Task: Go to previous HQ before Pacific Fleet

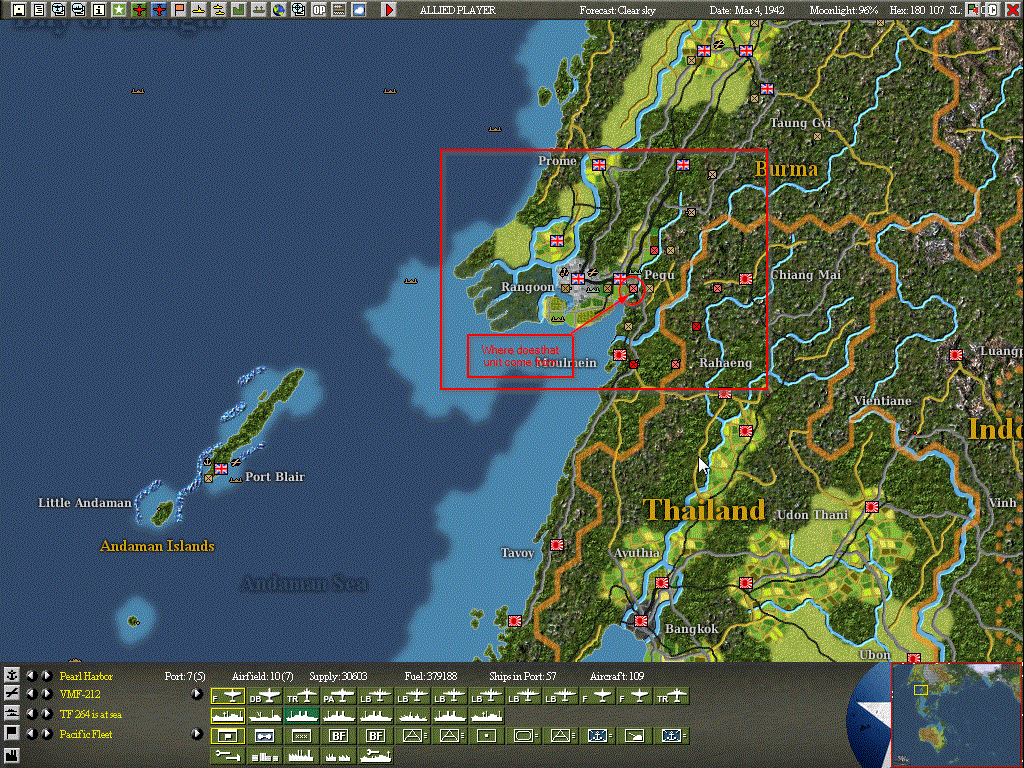Action: click(31, 734)
